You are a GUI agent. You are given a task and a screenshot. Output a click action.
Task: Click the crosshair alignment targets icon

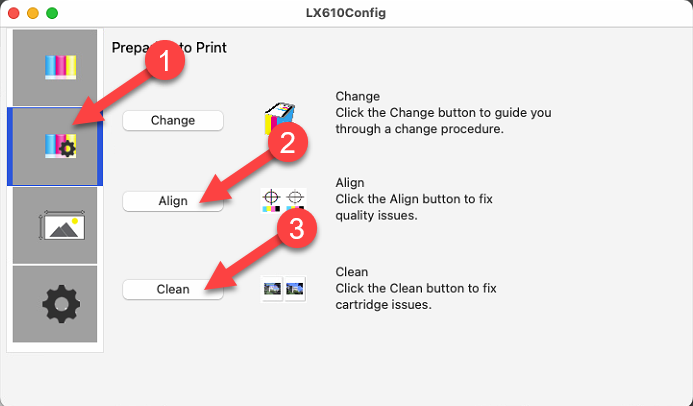coord(283,201)
